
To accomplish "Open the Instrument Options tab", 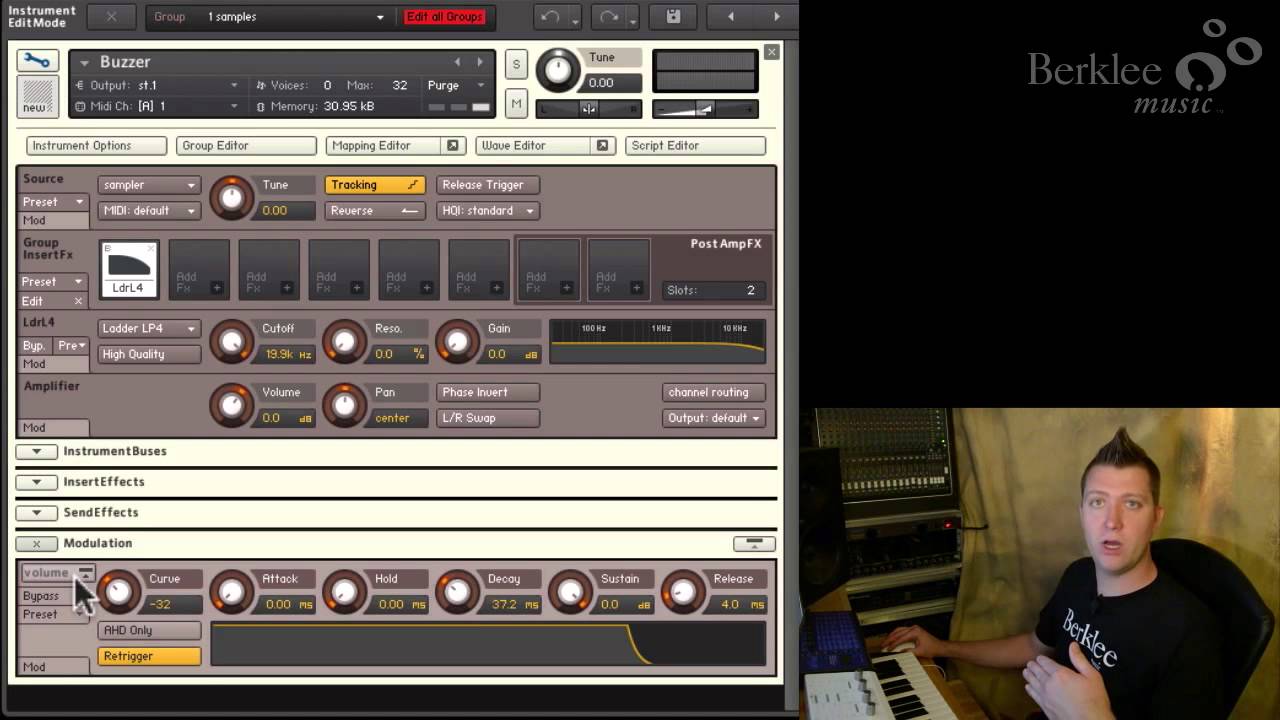I will click(96, 146).
